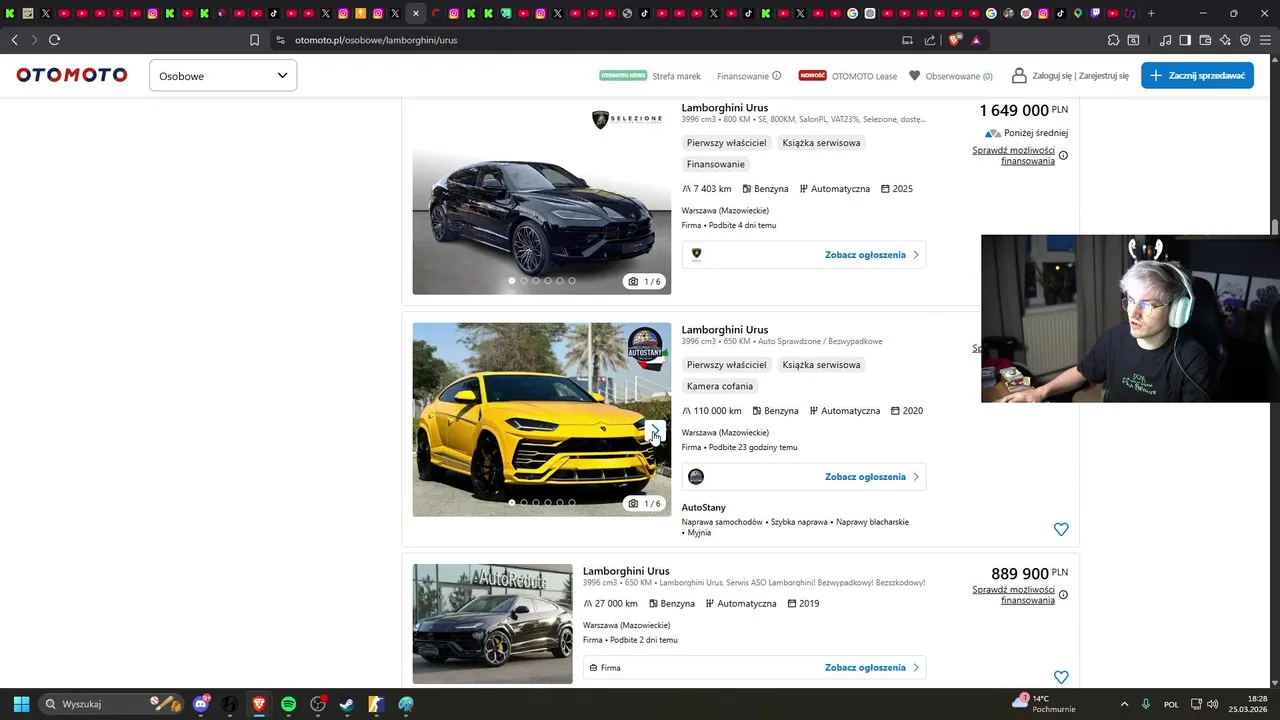Screen dimensions: 1280x720
Task: Click Kamera cofania tag
Action: coord(720,386)
